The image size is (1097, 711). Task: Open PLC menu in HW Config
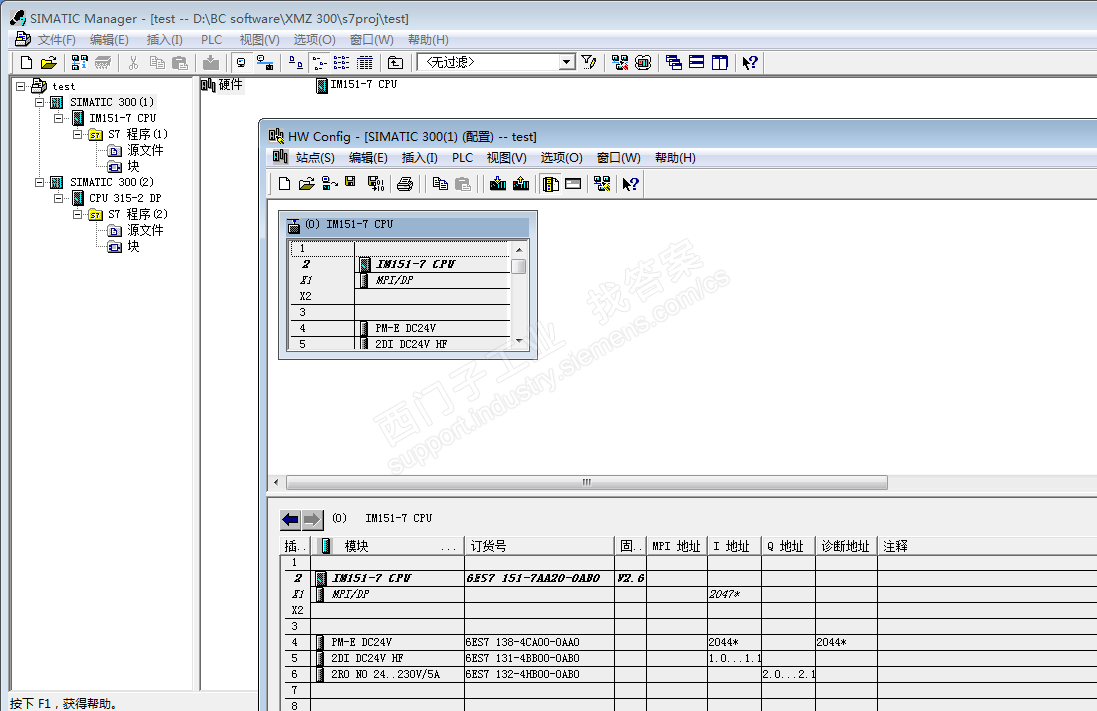tap(462, 157)
